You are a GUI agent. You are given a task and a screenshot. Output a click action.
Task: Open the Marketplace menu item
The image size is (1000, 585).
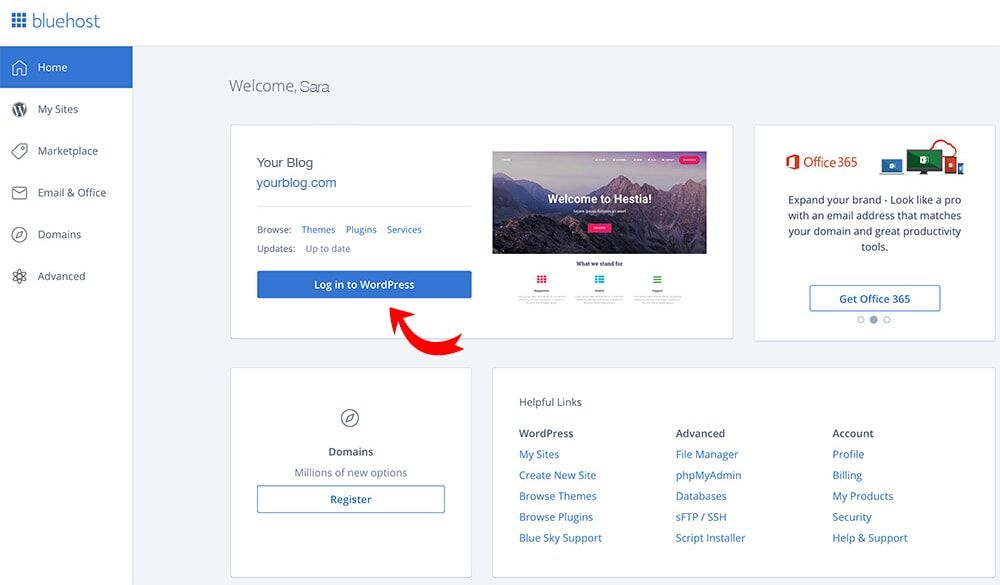point(67,151)
